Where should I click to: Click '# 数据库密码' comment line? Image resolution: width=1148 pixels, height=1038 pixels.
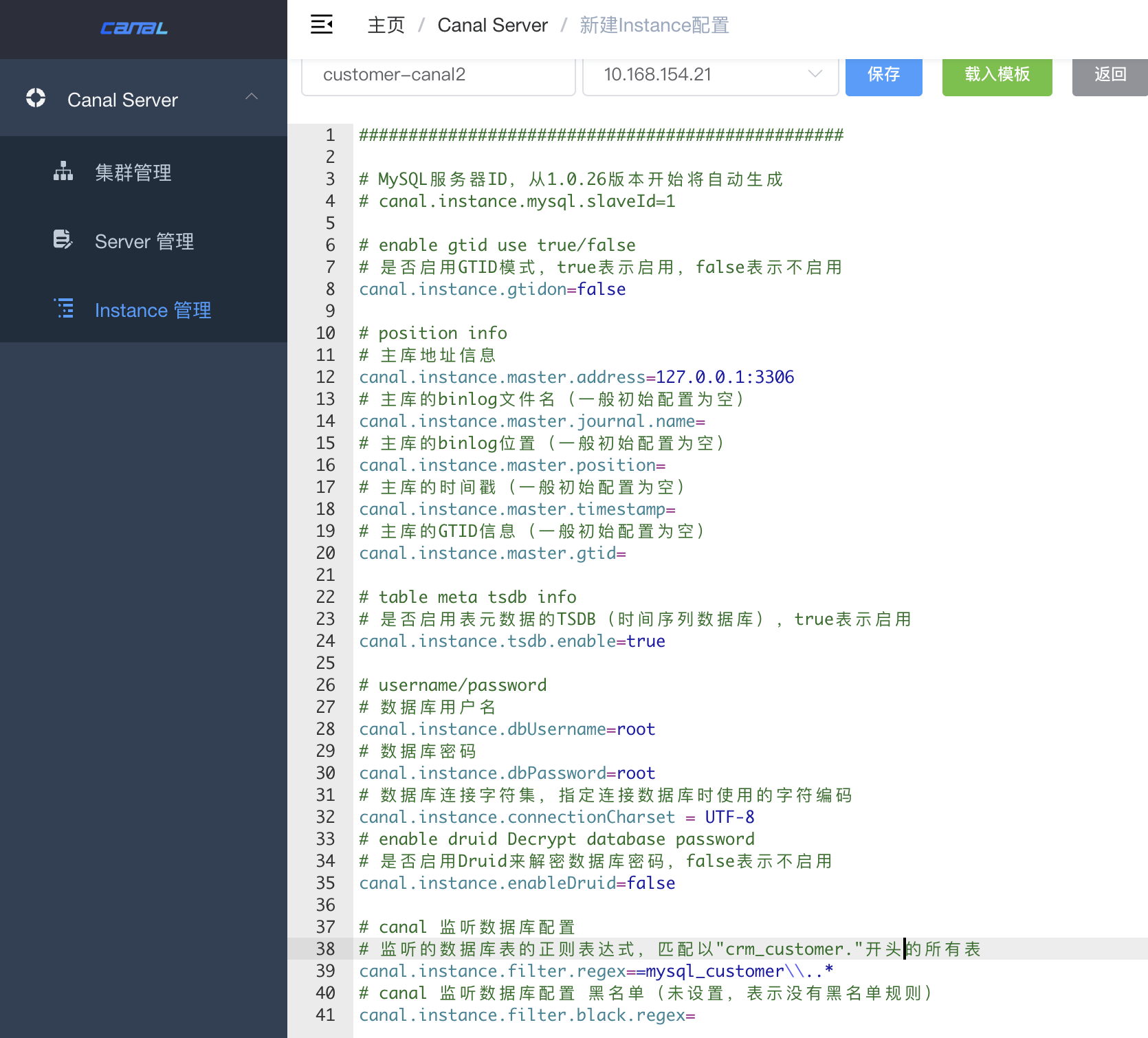(x=417, y=751)
